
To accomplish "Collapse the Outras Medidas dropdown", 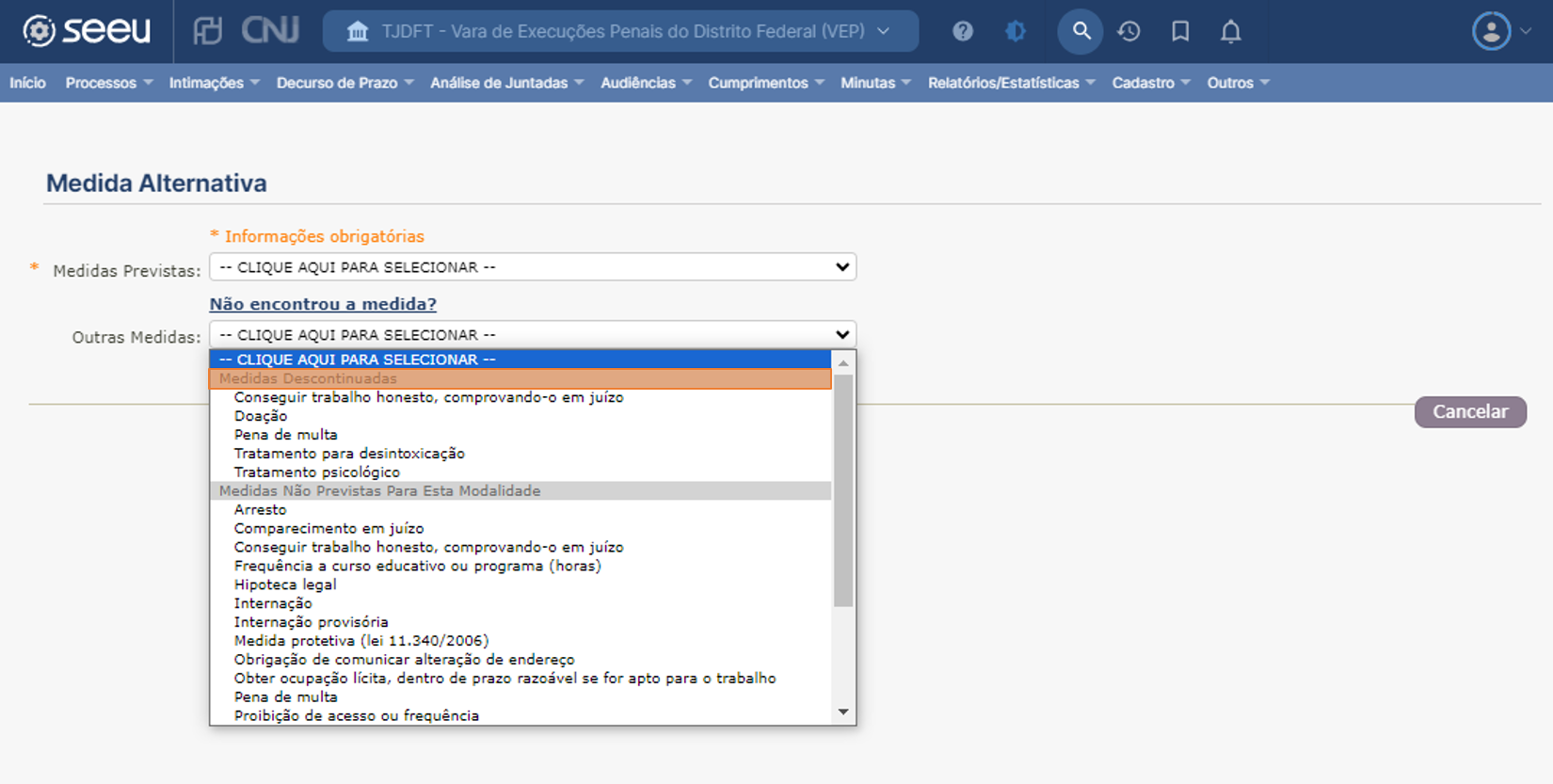I will pyautogui.click(x=532, y=335).
